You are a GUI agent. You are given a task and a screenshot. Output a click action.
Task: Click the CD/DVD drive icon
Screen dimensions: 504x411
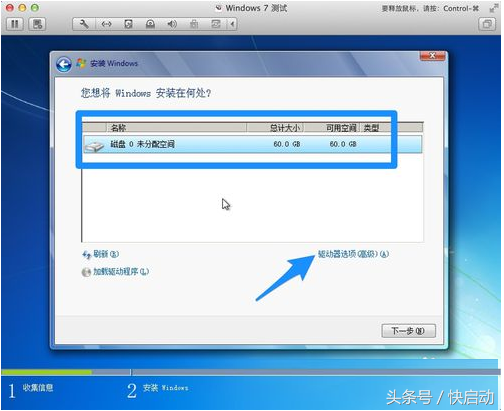[150, 24]
